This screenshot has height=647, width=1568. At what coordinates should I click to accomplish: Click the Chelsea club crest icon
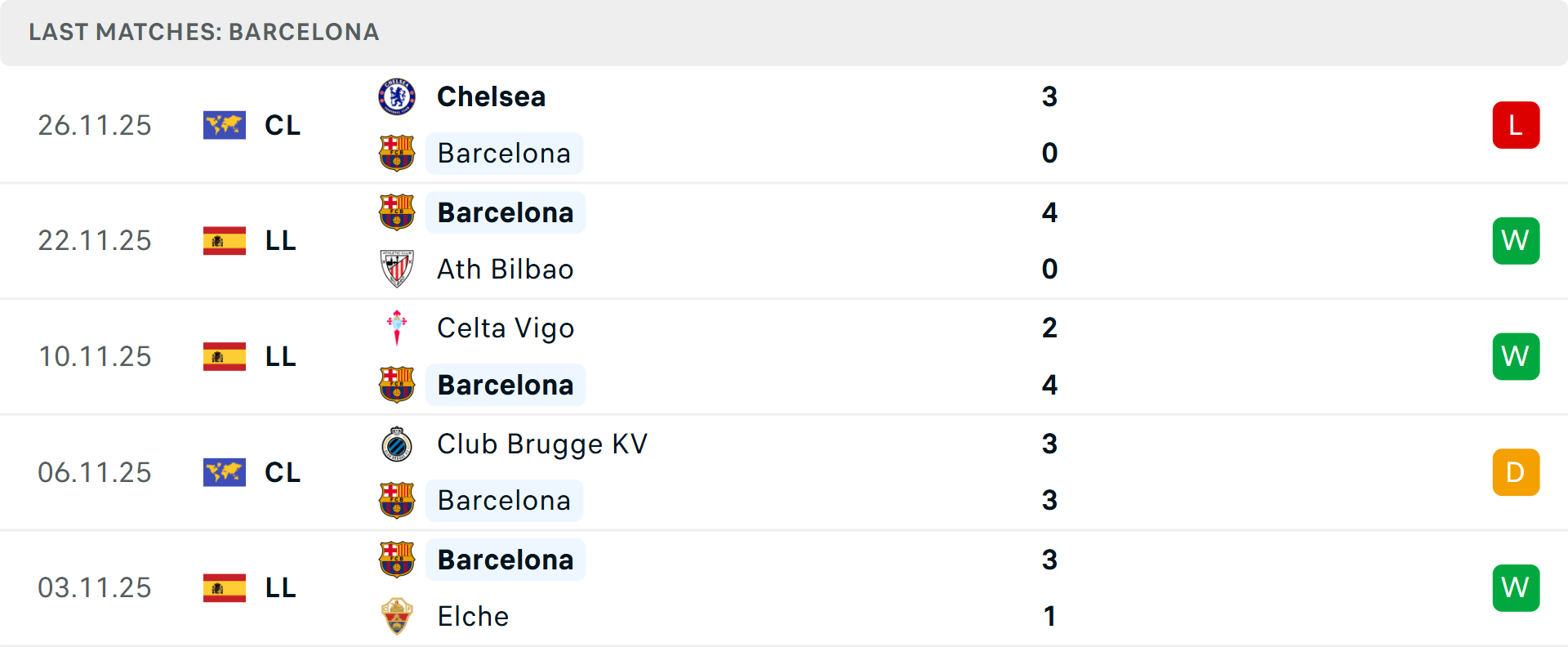click(397, 96)
